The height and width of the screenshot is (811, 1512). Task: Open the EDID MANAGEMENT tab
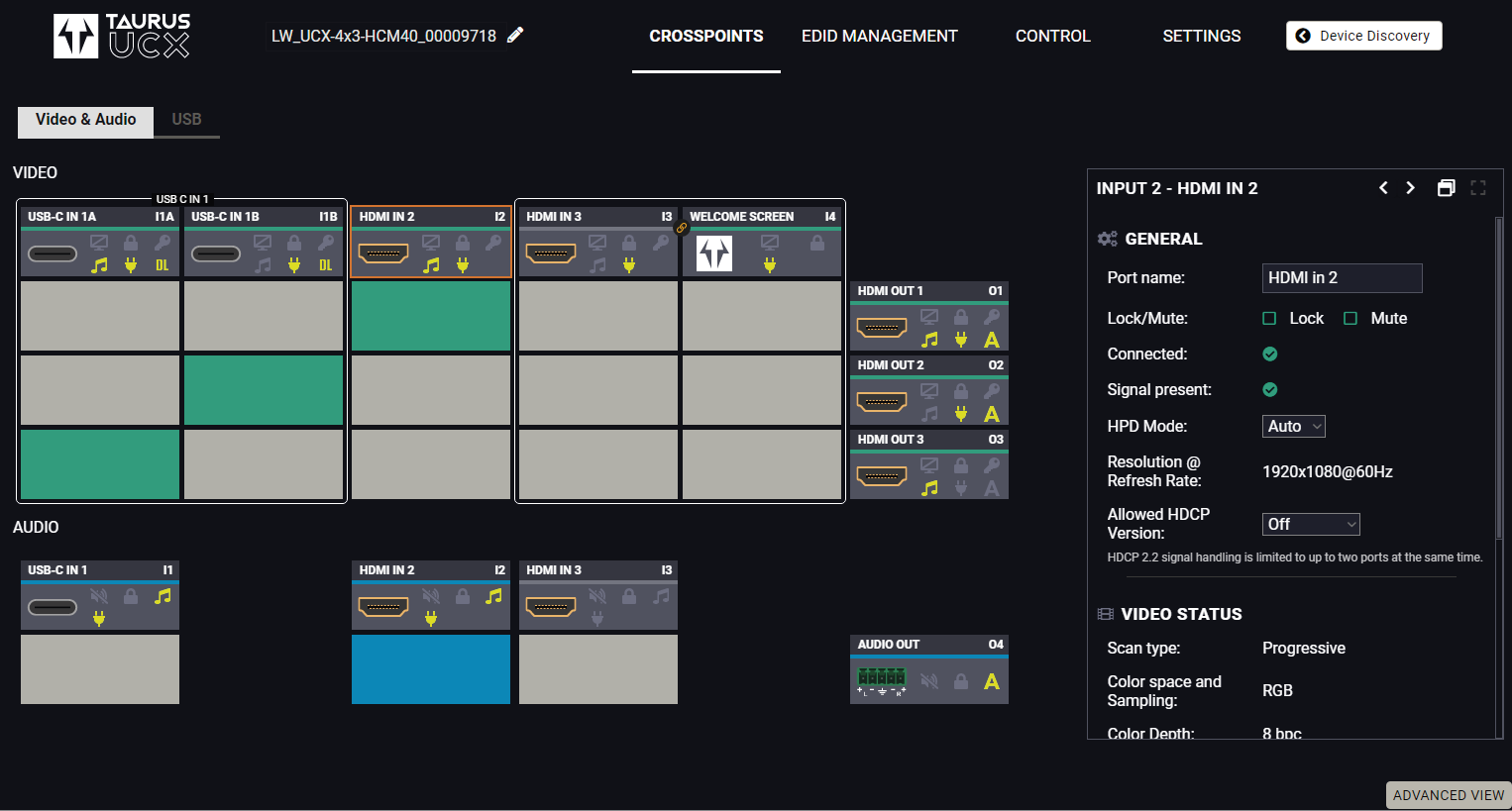coord(879,36)
